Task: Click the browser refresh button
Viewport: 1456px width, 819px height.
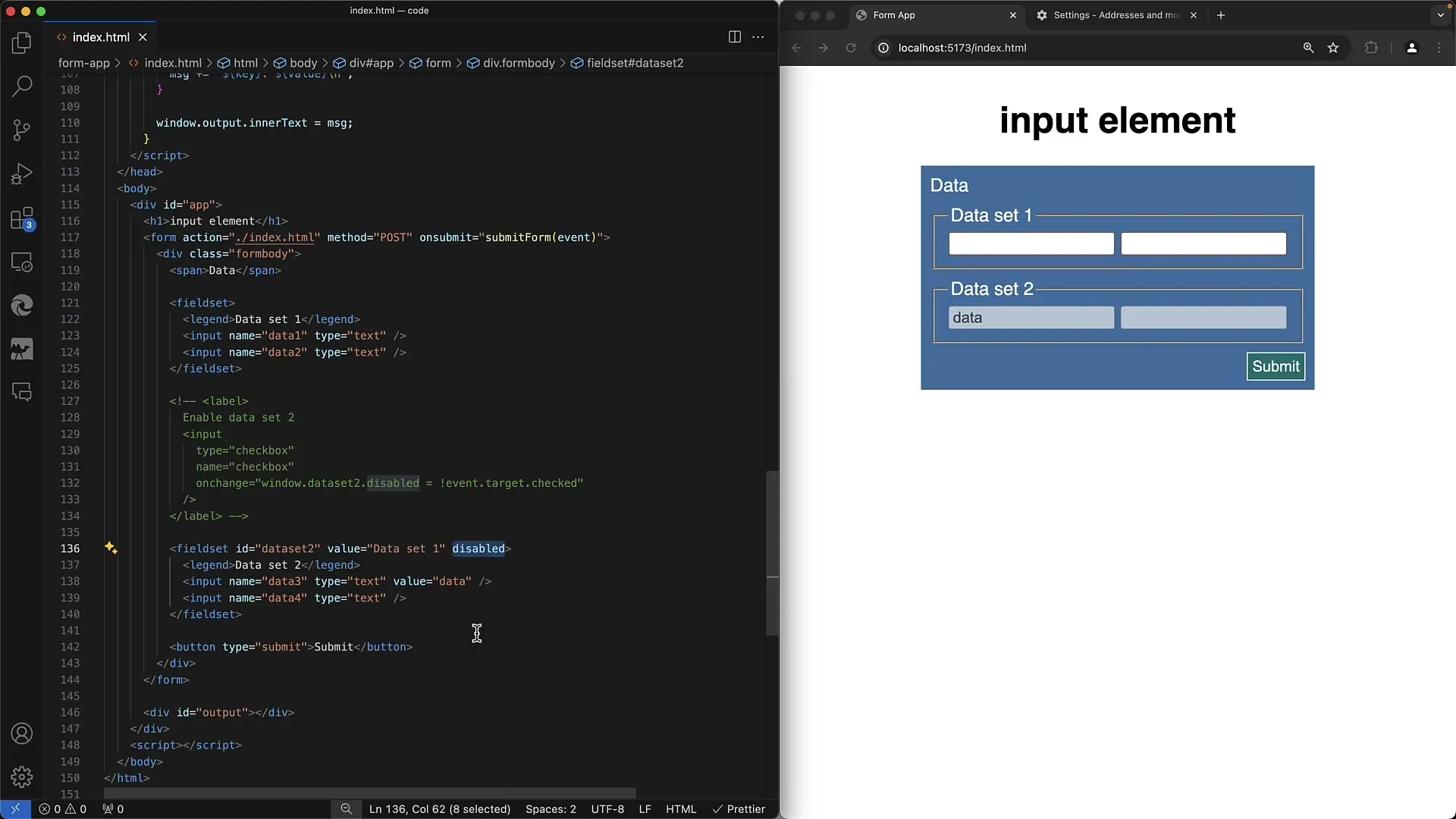Action: click(851, 47)
